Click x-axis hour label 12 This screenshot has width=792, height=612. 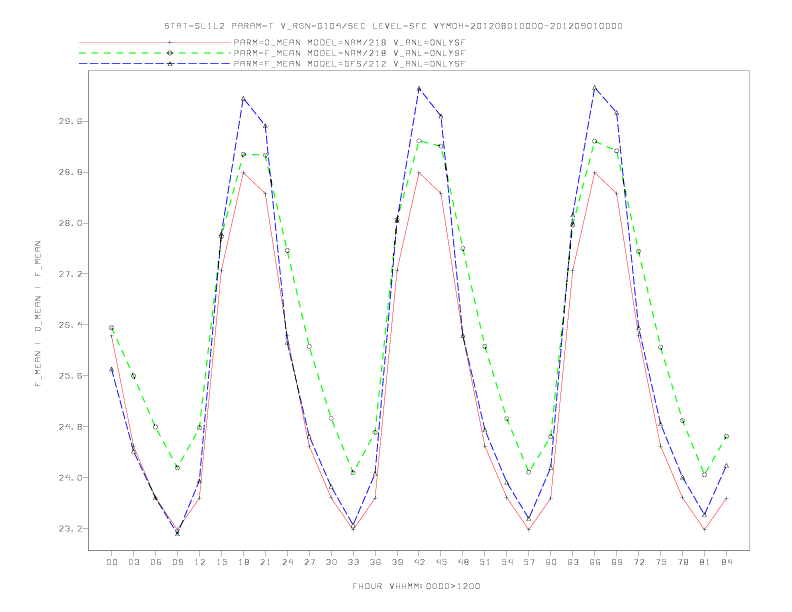coord(200,562)
